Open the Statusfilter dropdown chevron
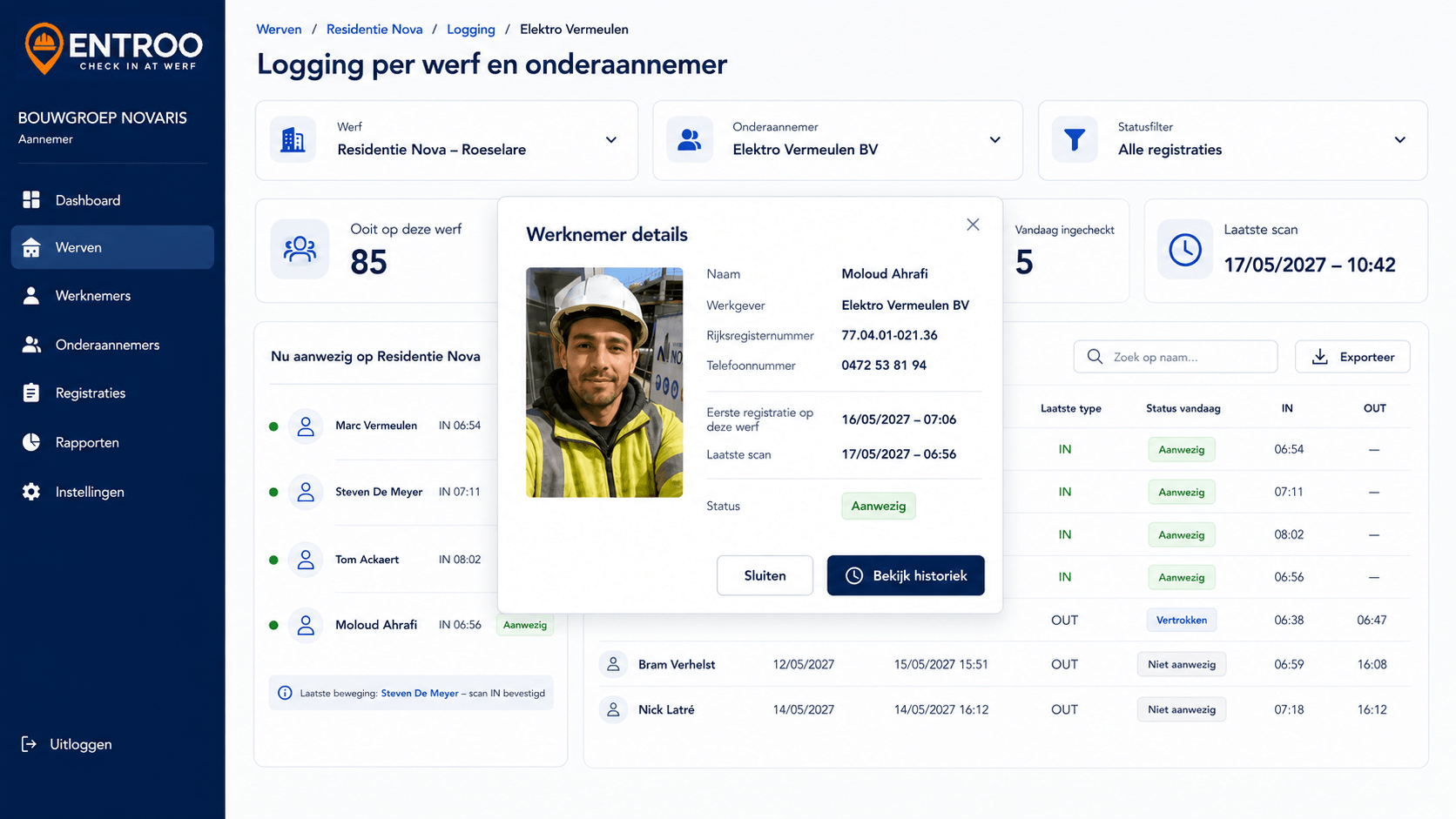This screenshot has height=819, width=1456. [1399, 140]
